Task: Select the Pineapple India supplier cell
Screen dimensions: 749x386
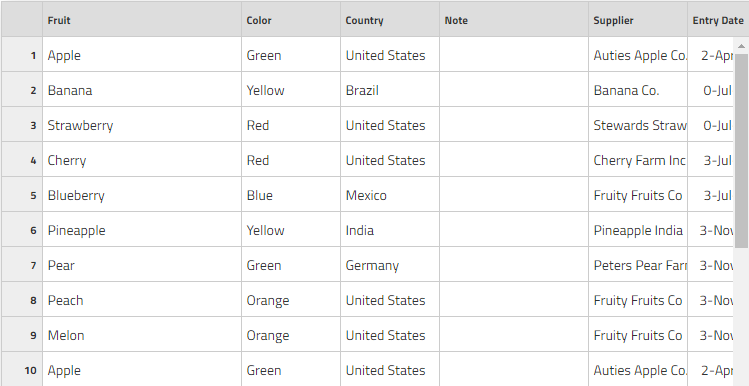Action: (638, 229)
